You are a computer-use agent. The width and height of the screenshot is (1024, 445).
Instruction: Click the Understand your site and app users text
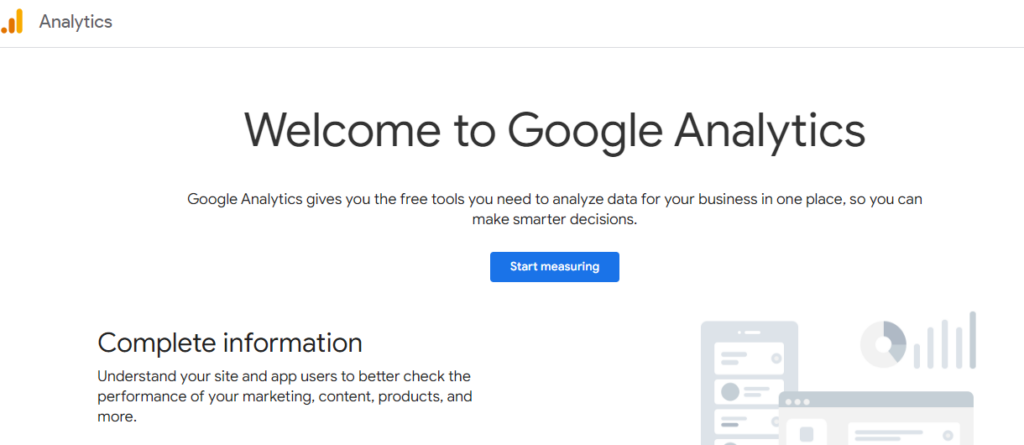coord(285,397)
